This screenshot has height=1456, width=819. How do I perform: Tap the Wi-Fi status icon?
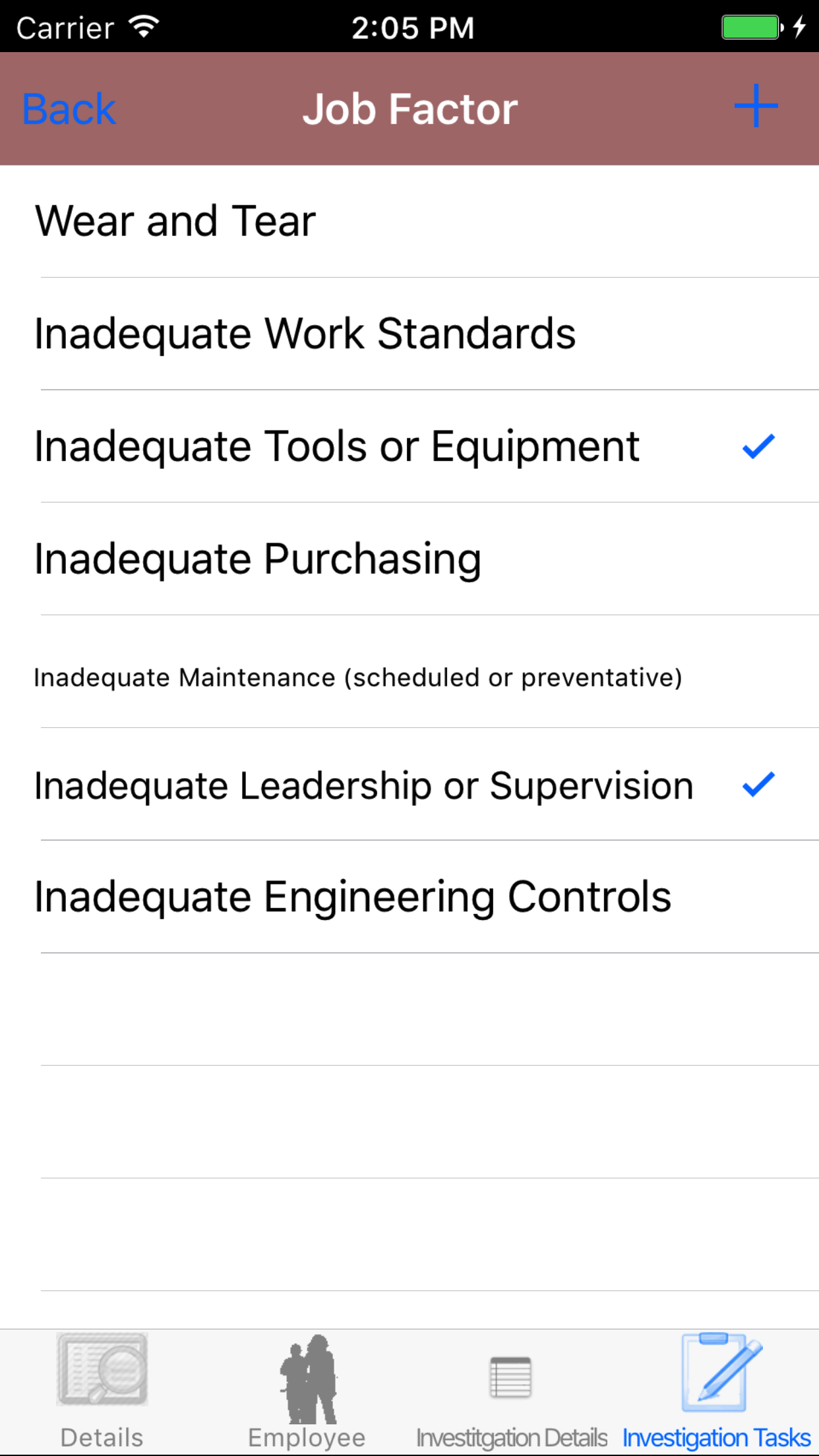(144, 27)
